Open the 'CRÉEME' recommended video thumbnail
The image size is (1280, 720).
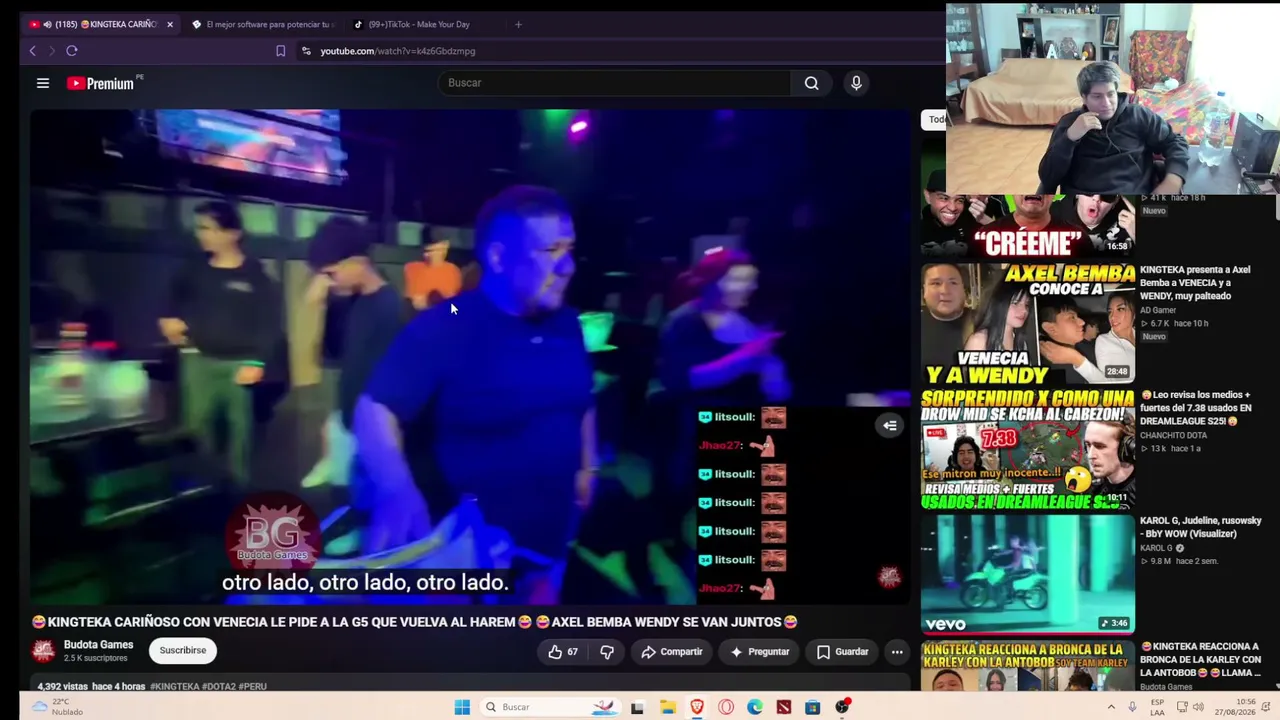(1028, 226)
